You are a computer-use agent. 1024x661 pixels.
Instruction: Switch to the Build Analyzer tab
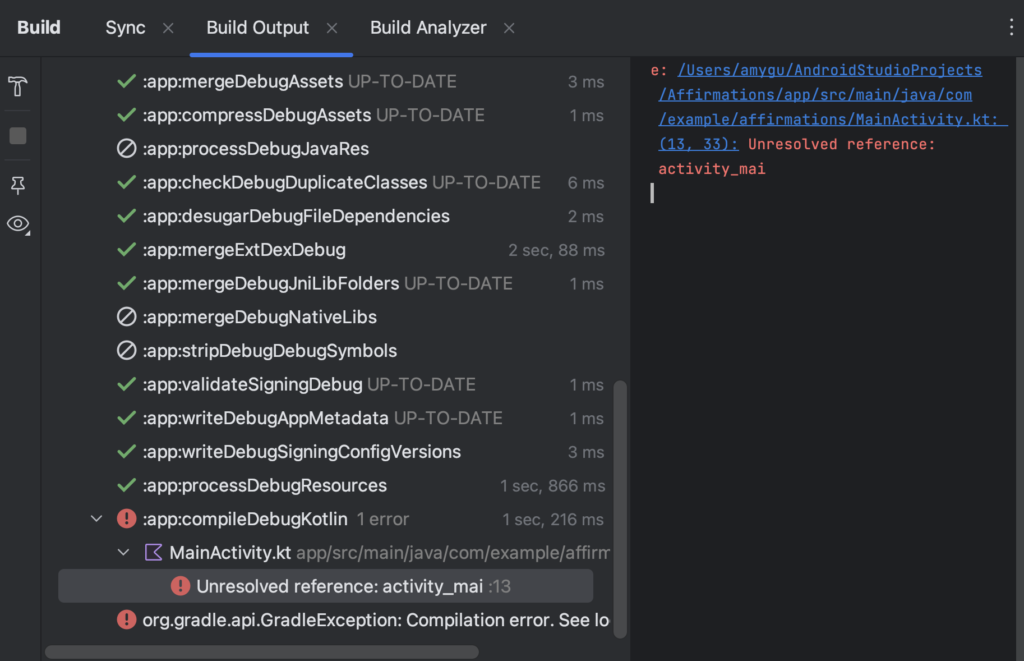point(428,28)
